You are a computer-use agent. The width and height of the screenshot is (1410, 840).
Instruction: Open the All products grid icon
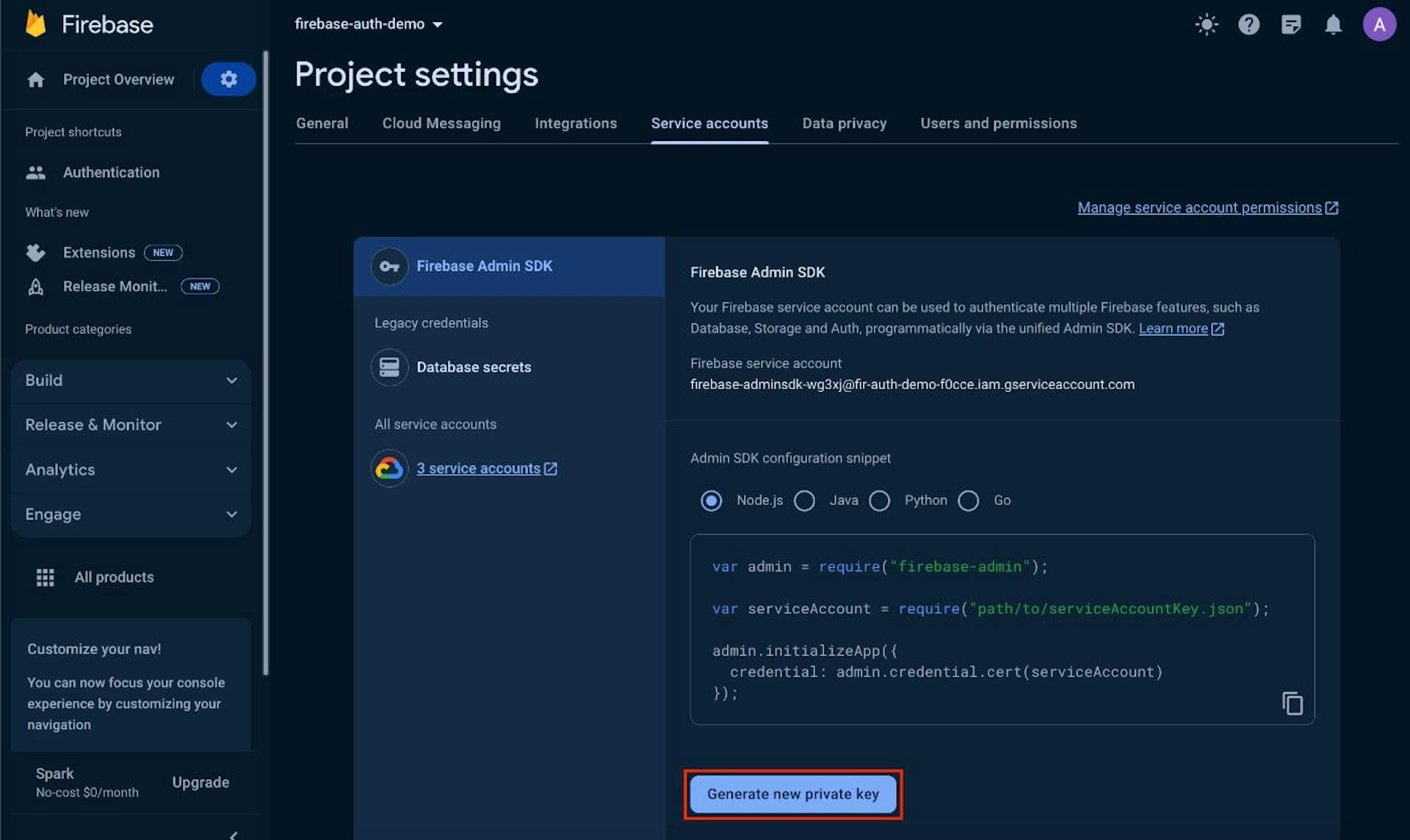45,577
